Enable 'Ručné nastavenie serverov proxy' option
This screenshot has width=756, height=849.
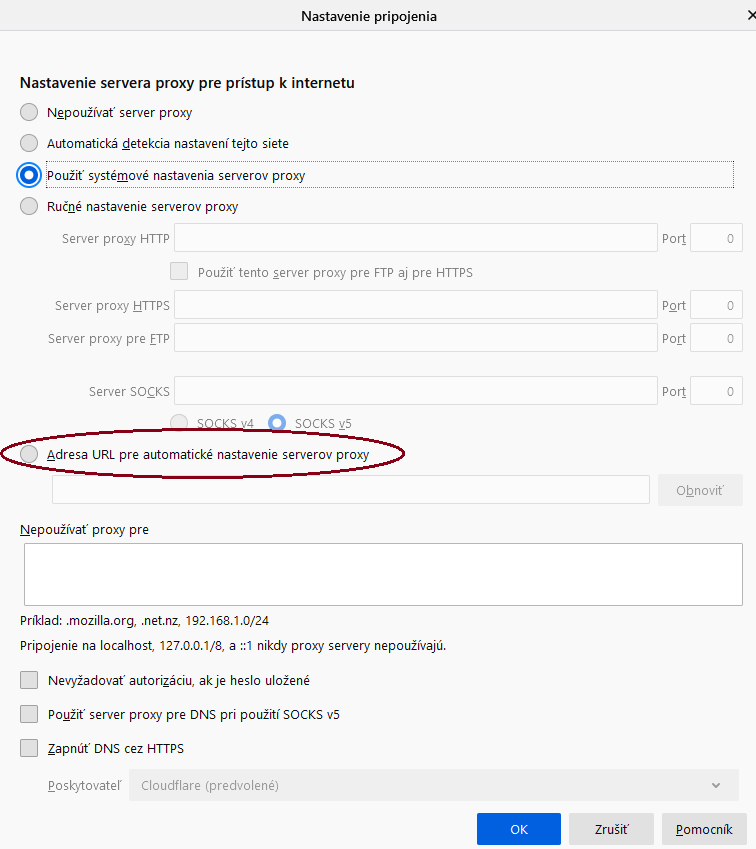pos(29,206)
